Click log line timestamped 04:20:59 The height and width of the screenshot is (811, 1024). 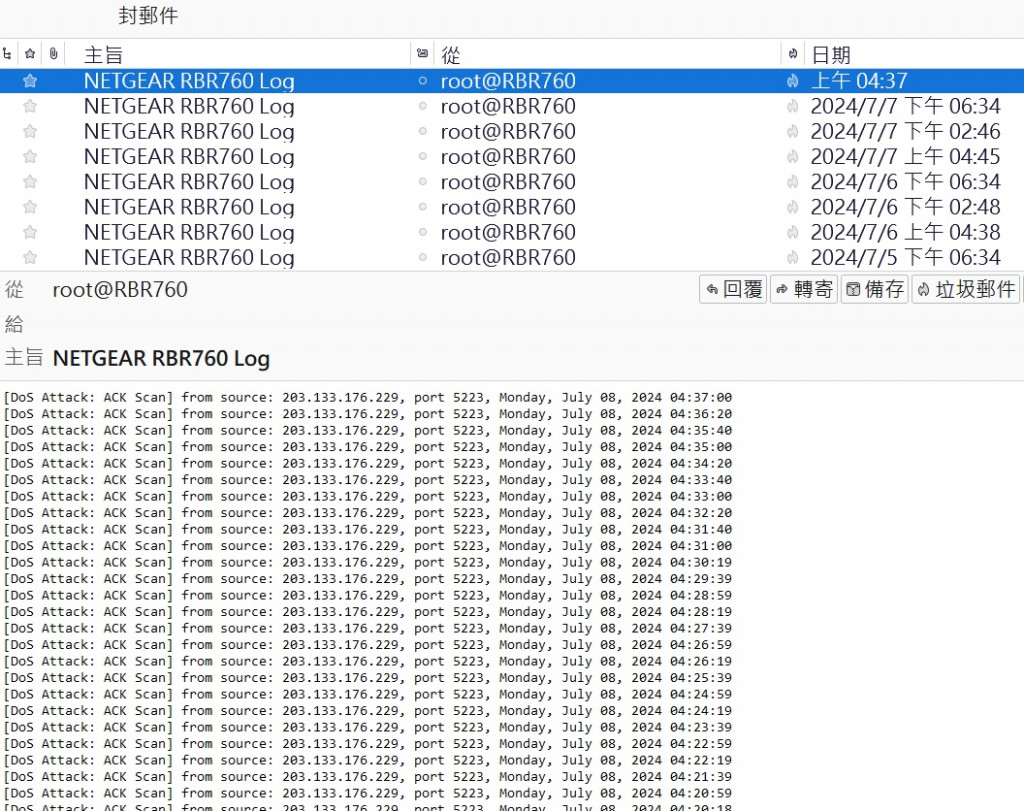368,793
